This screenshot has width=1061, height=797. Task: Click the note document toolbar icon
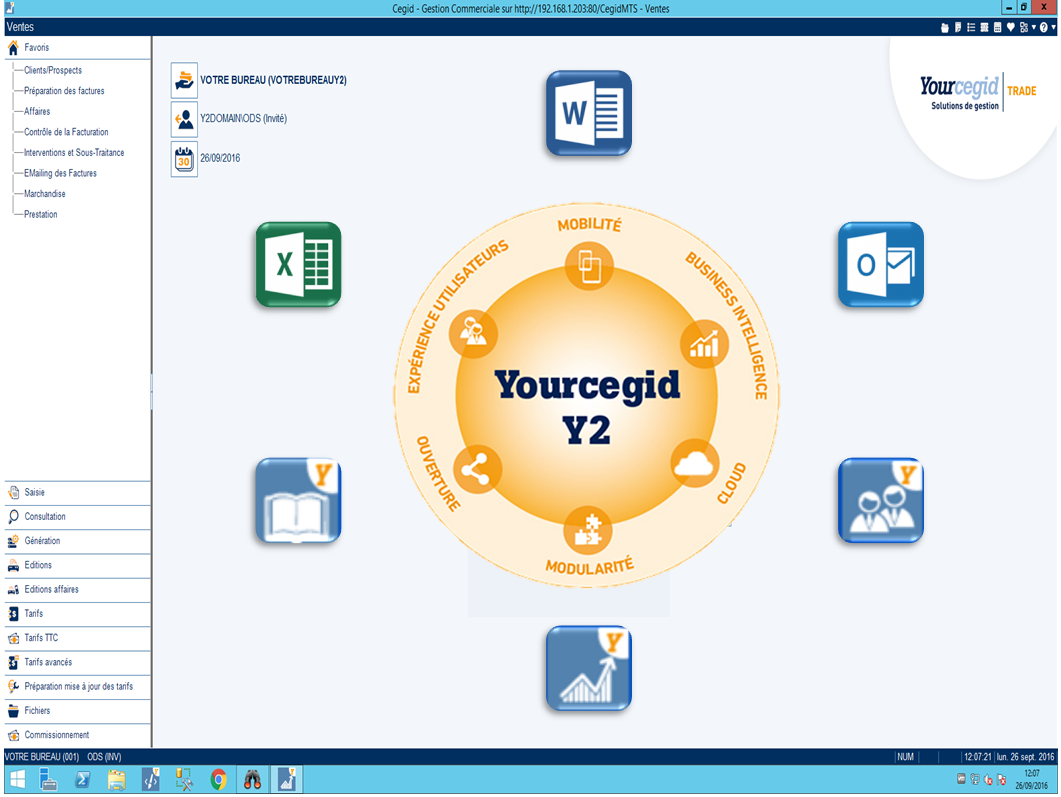click(957, 27)
